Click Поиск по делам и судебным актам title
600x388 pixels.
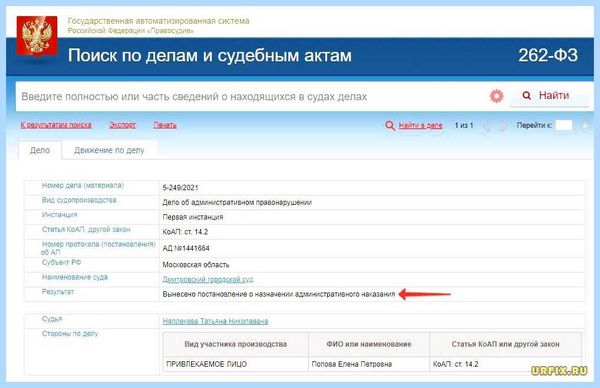pos(210,55)
